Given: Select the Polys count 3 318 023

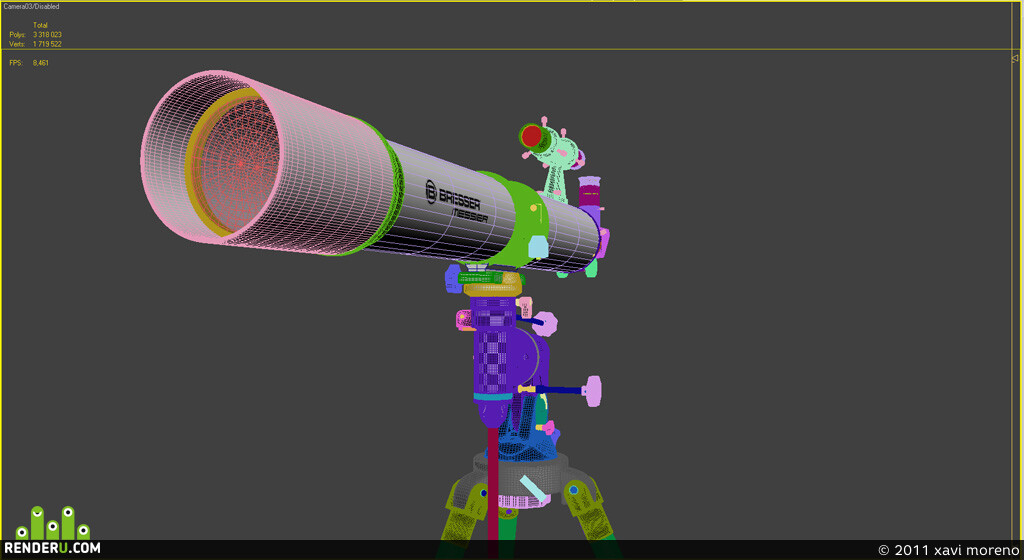Looking at the screenshot, I should coord(47,35).
